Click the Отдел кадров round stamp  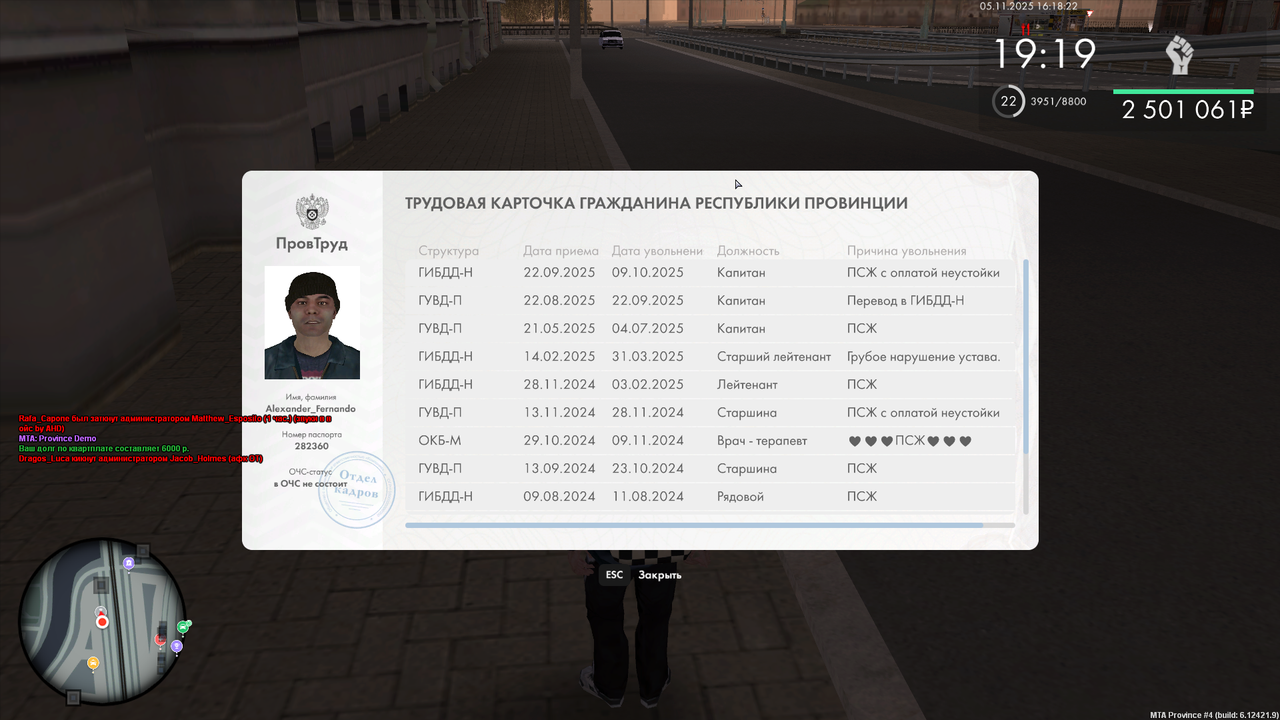(356, 490)
